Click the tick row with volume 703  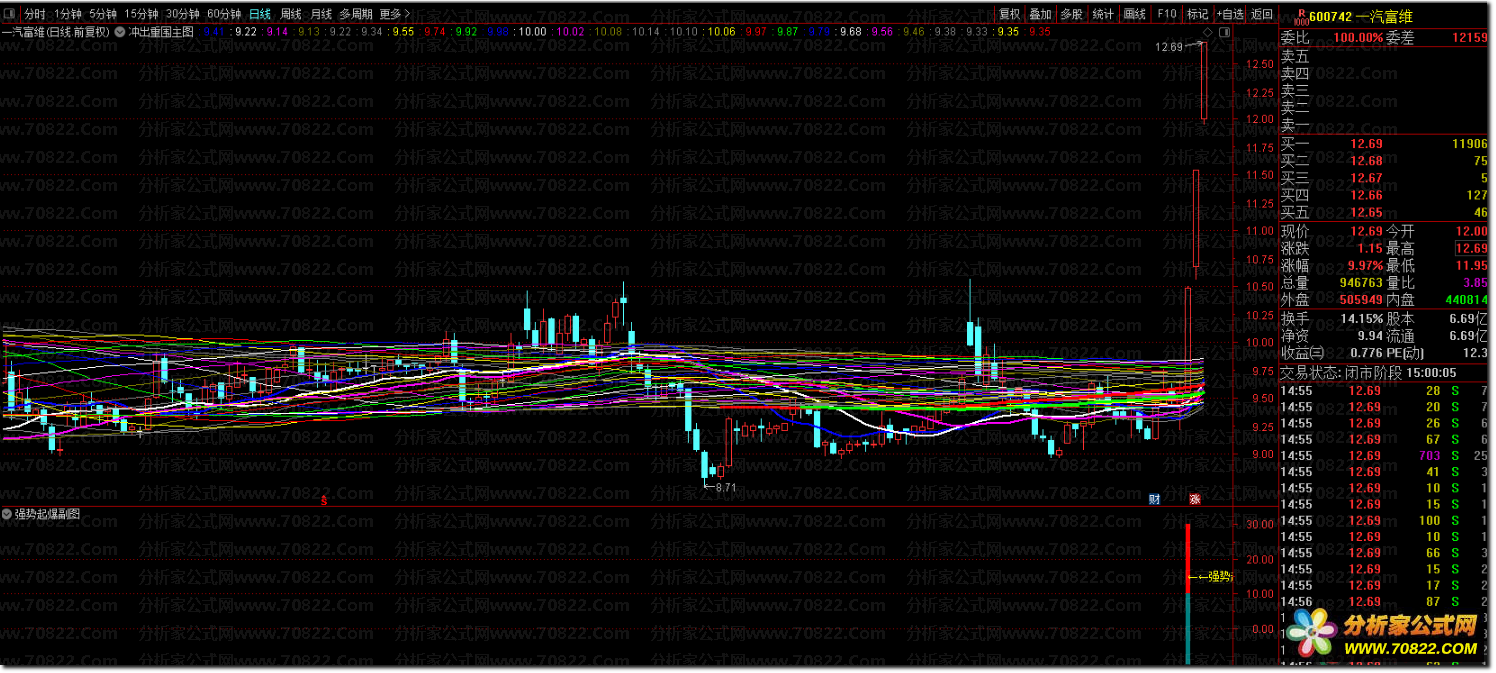click(x=1384, y=455)
